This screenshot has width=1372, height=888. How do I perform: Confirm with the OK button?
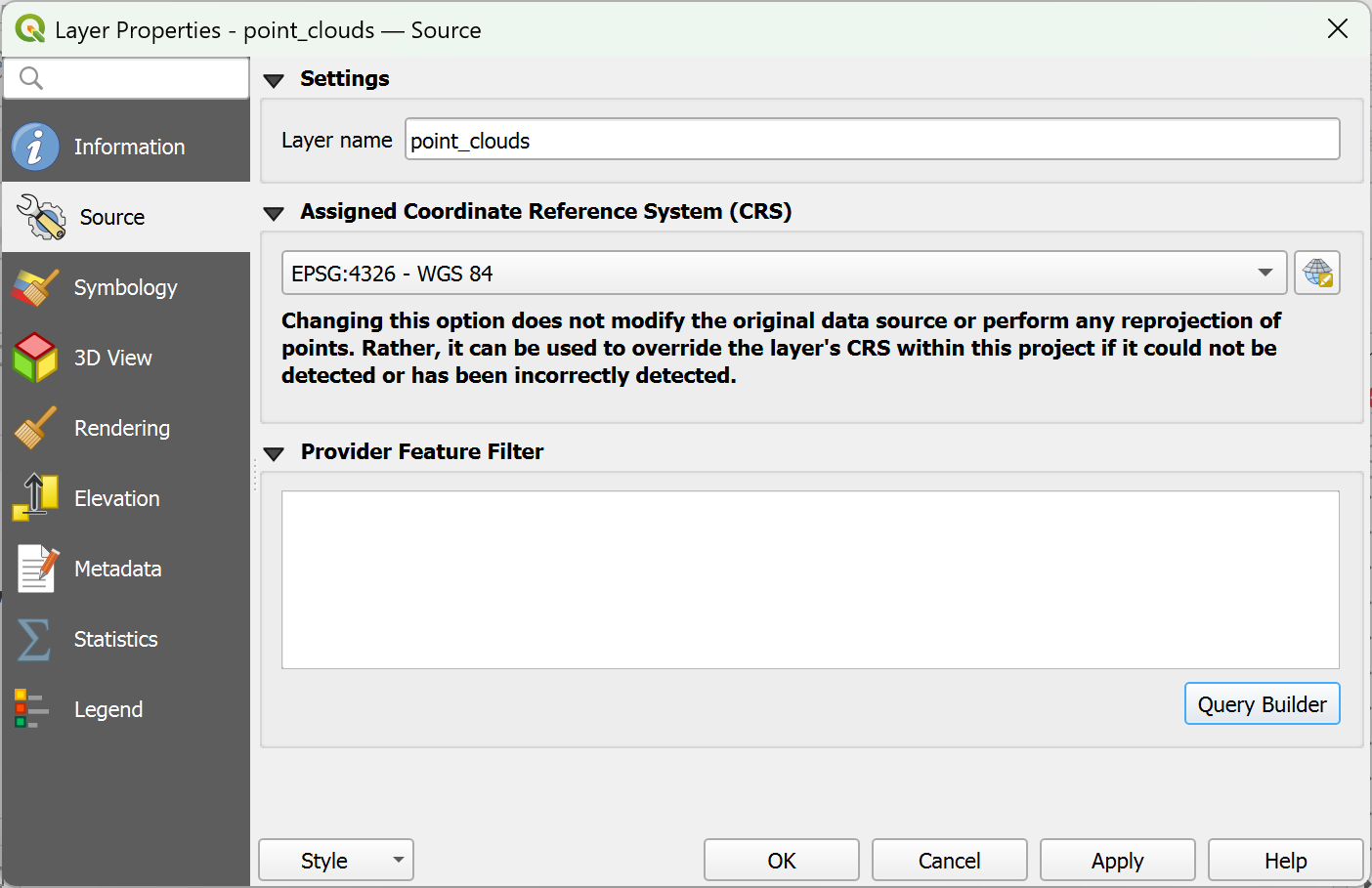pyautogui.click(x=782, y=860)
